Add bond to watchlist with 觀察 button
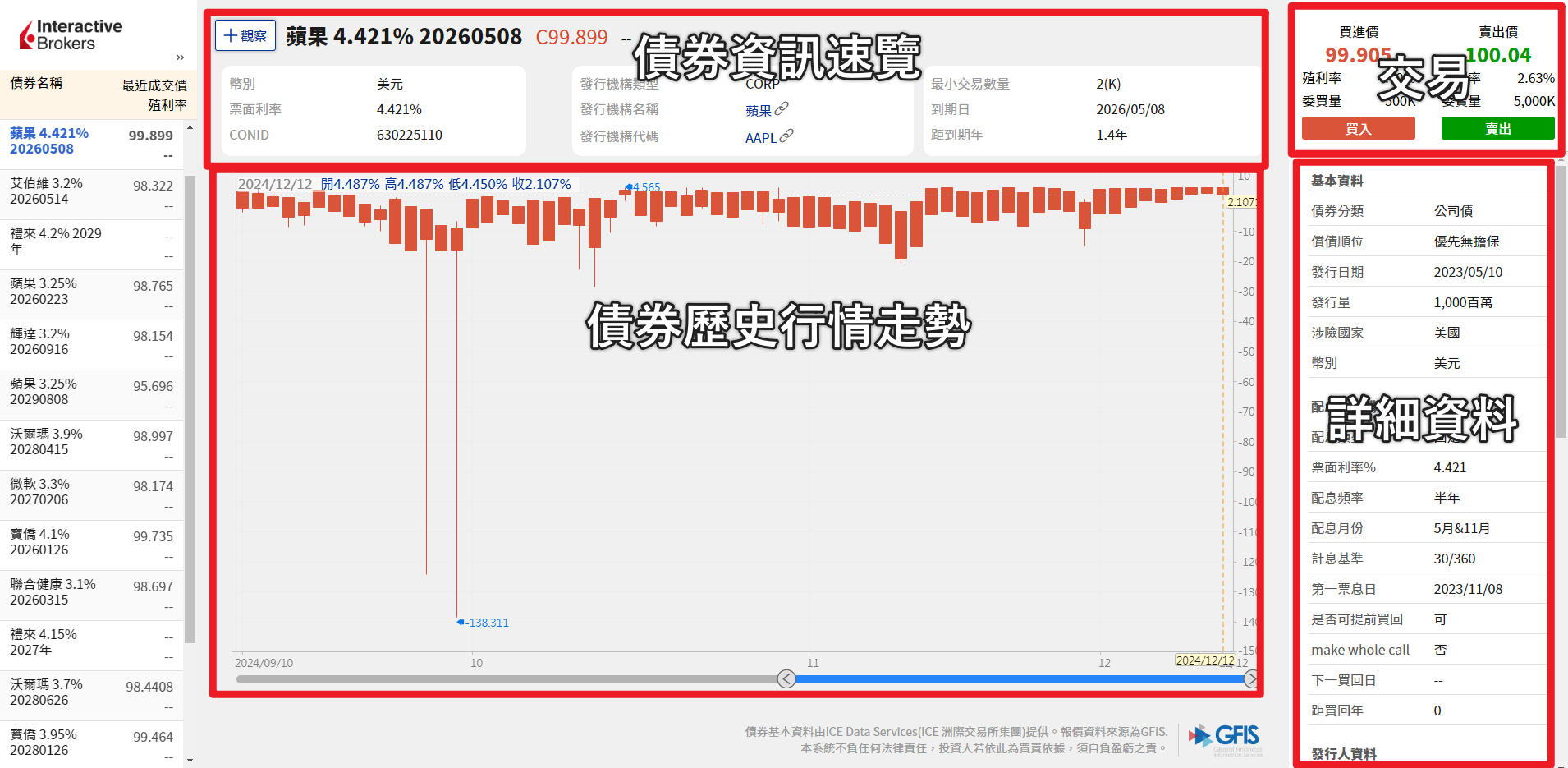The width and height of the screenshot is (1568, 768). [245, 36]
